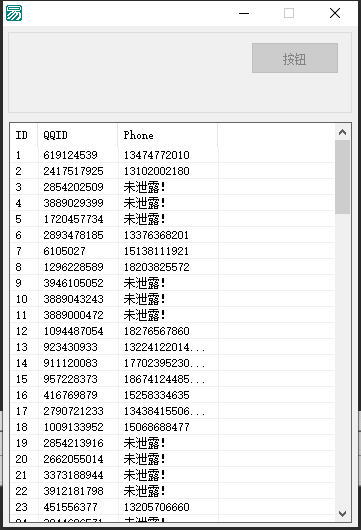Select QQID cell 3373188944

73,475
